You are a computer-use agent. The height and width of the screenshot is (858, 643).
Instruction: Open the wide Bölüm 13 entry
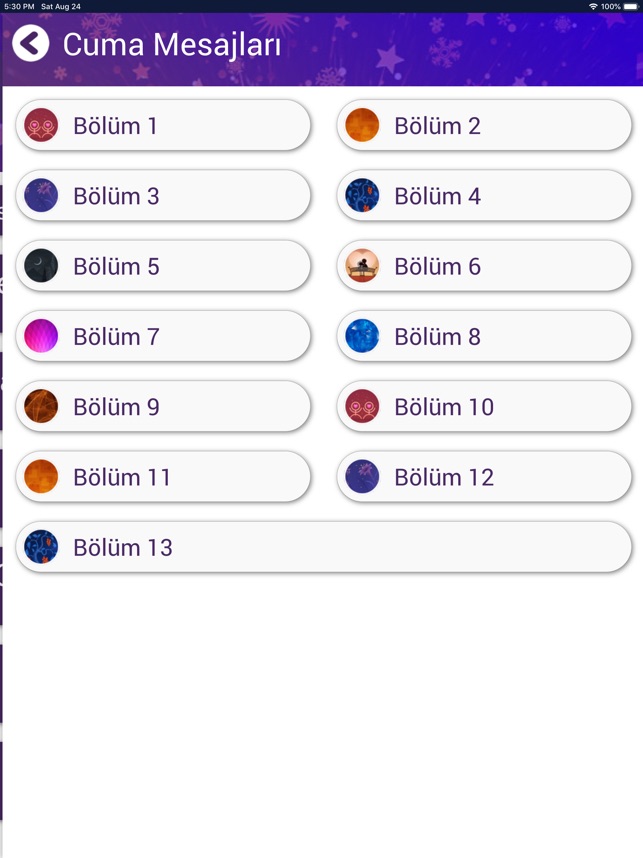click(324, 547)
